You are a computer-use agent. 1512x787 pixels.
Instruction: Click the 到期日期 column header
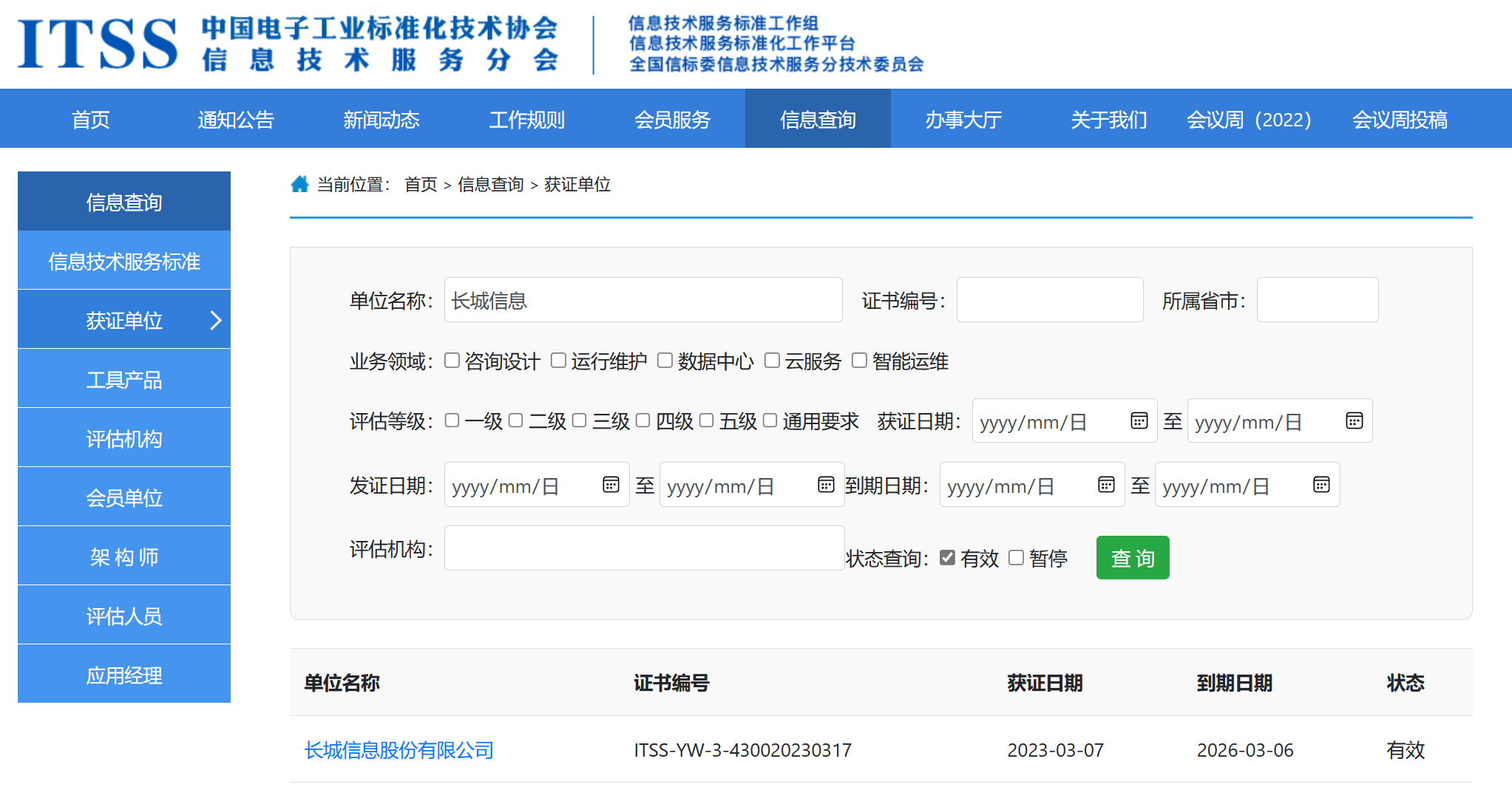tap(1235, 682)
